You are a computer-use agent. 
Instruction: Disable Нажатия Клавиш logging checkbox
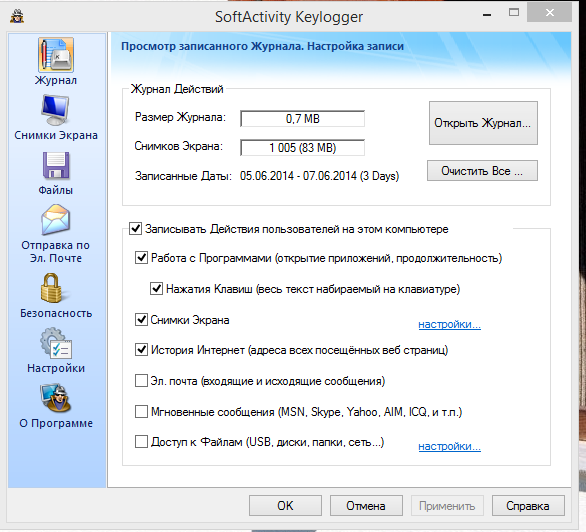coord(156,288)
